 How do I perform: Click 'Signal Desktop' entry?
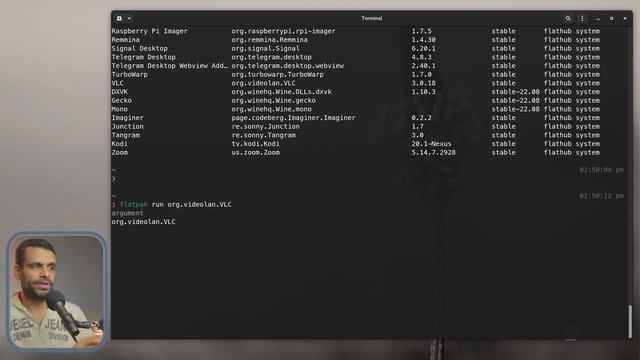tap(140, 48)
